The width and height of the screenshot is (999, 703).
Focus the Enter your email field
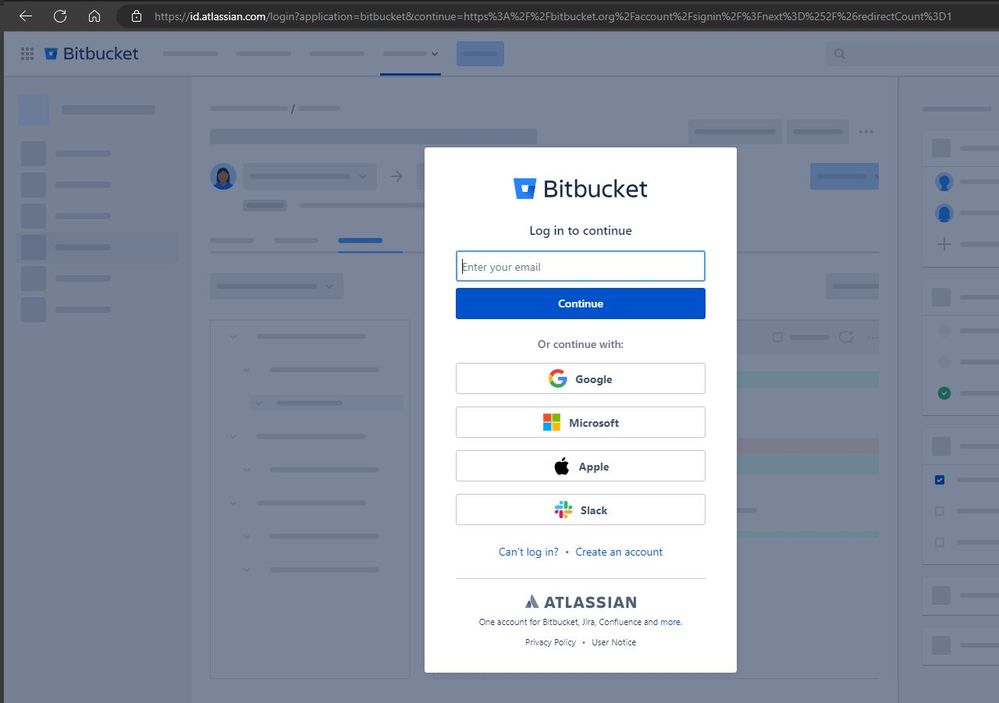pyautogui.click(x=580, y=266)
